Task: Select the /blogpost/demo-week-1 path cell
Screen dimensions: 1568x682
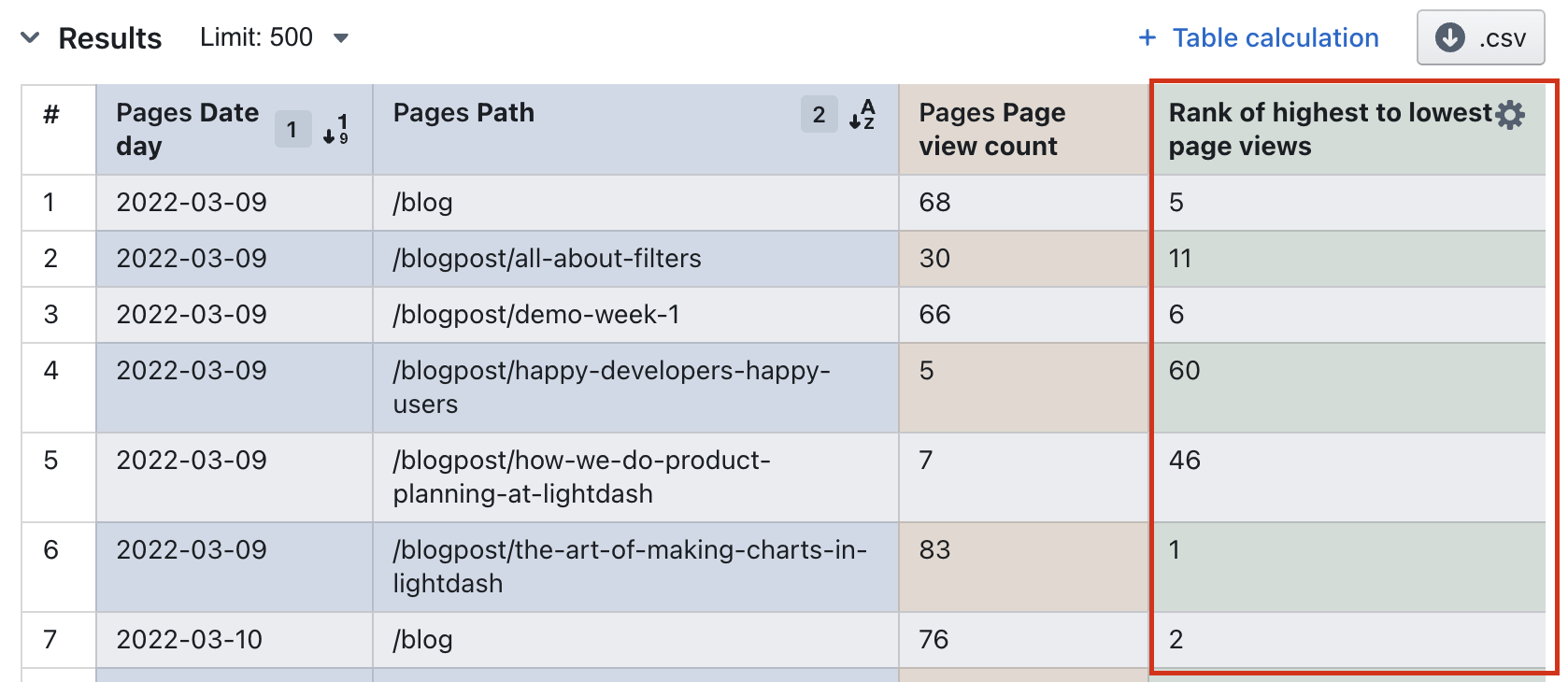Action: coord(535,315)
